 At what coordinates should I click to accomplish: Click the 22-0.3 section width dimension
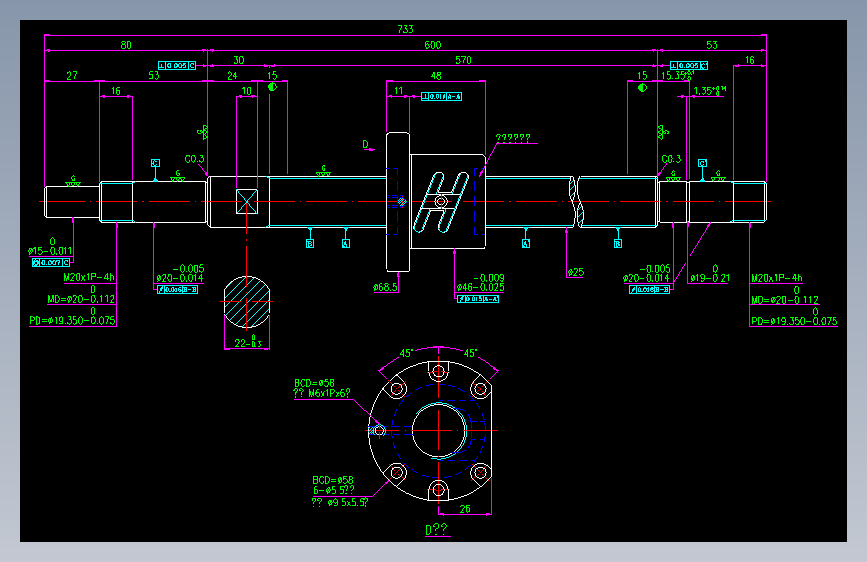click(x=248, y=341)
